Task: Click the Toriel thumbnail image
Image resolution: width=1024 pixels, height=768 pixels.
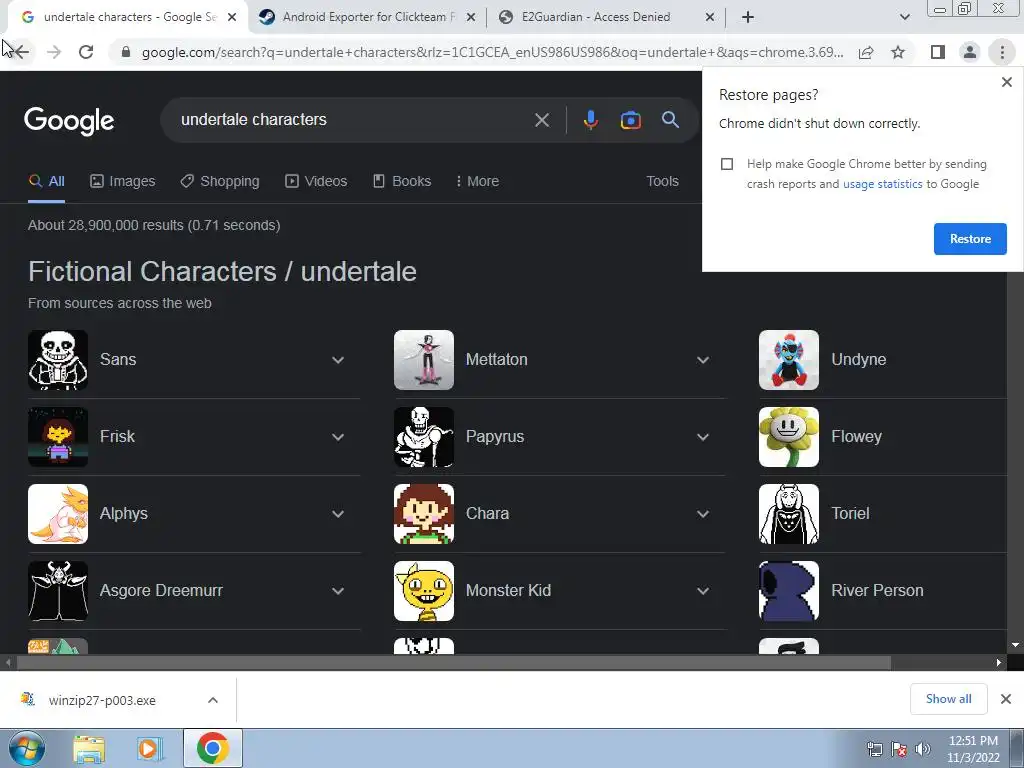Action: [x=788, y=514]
